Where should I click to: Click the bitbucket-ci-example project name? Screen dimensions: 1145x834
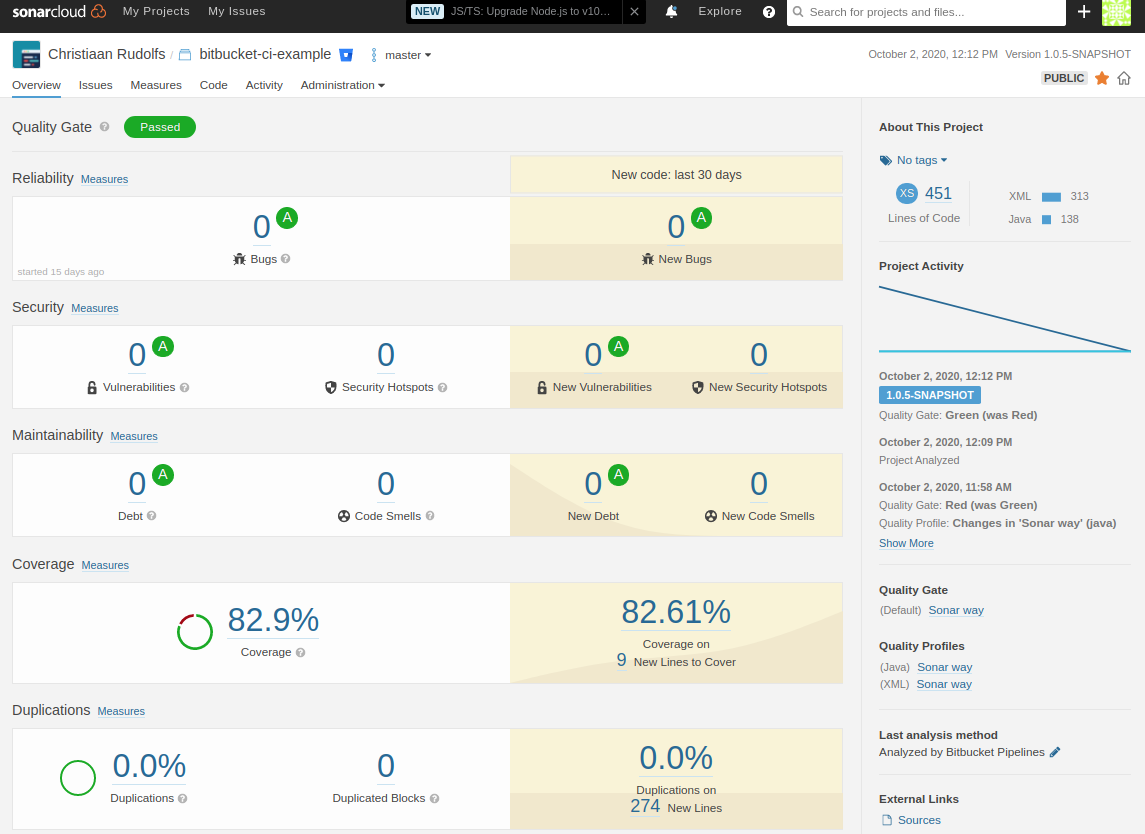coord(265,55)
